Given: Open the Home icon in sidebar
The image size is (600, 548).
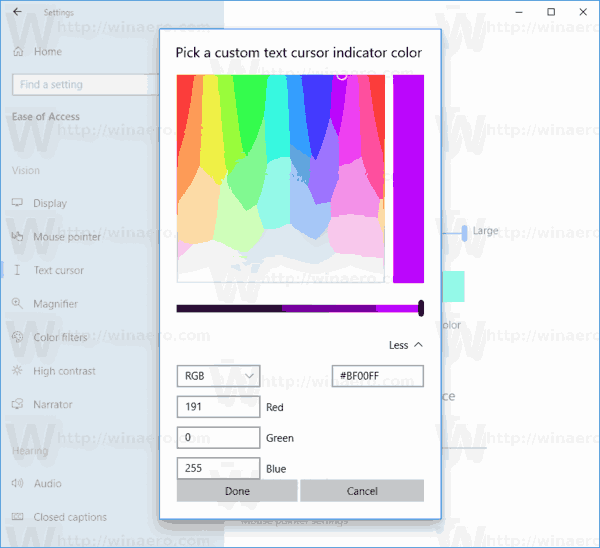Looking at the screenshot, I should [x=18, y=51].
